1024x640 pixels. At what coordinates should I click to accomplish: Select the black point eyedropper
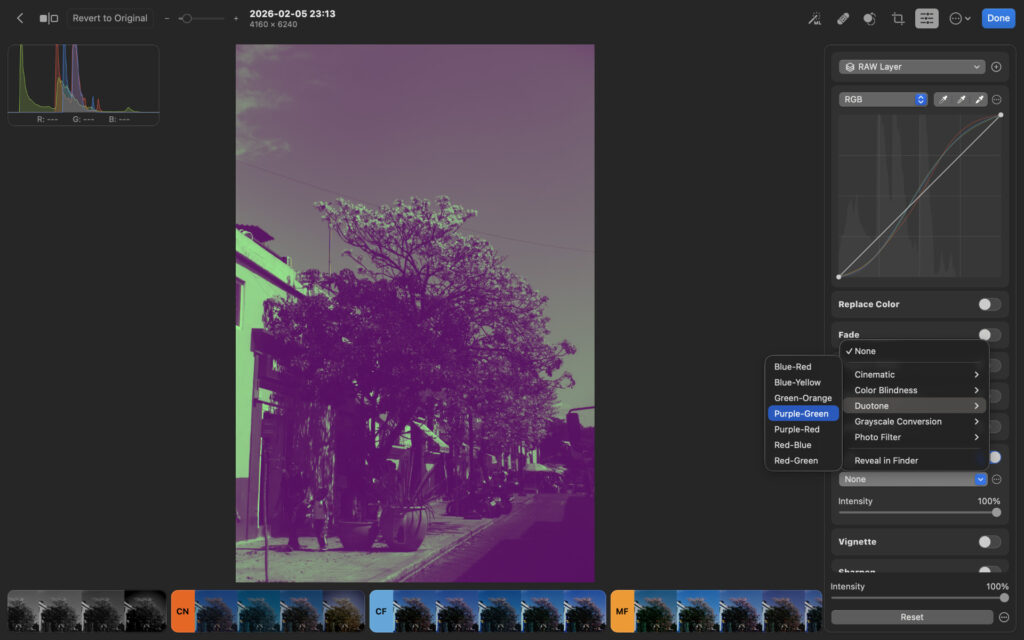pos(945,99)
